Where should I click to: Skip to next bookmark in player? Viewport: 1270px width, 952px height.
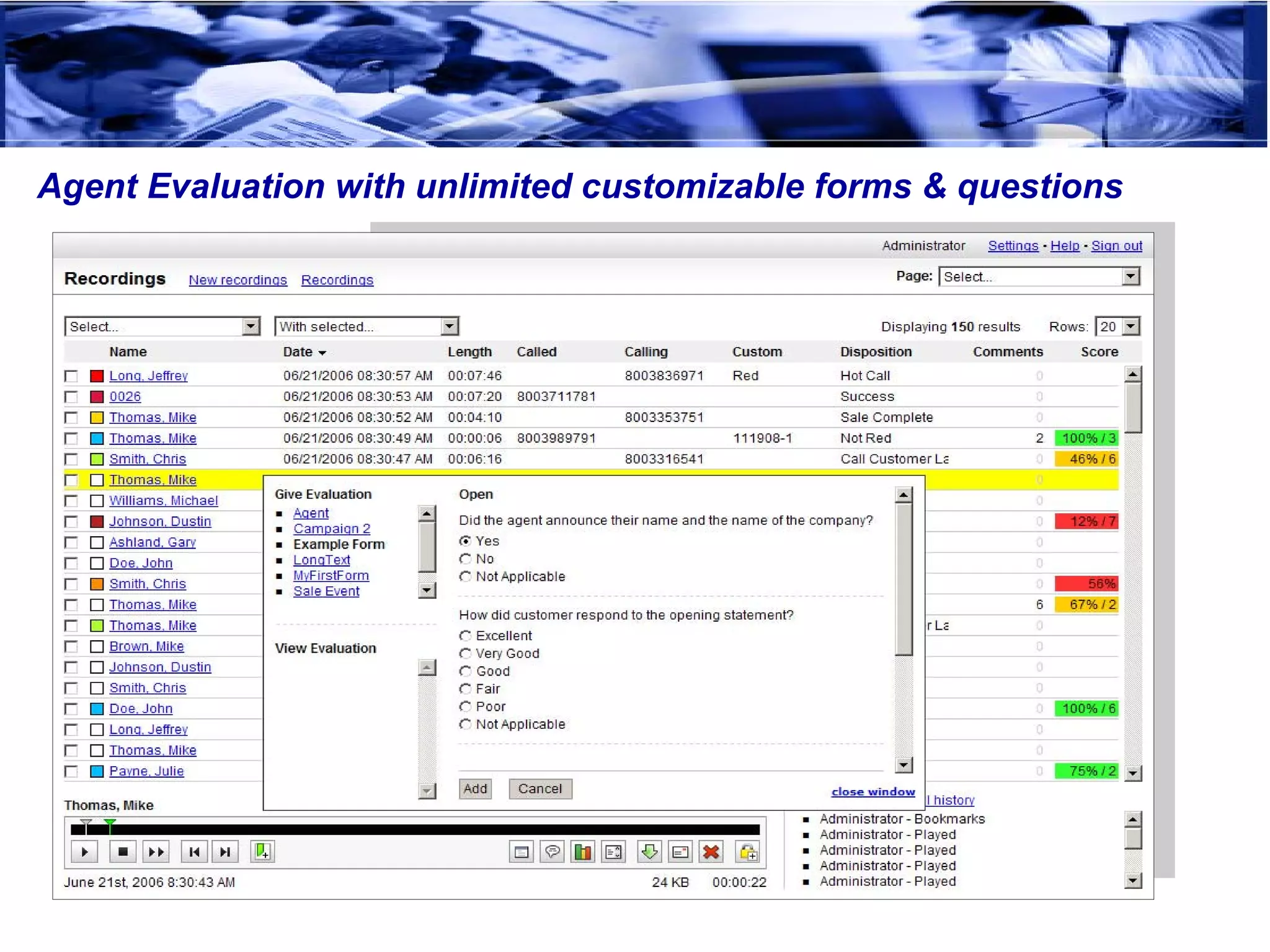tap(225, 852)
